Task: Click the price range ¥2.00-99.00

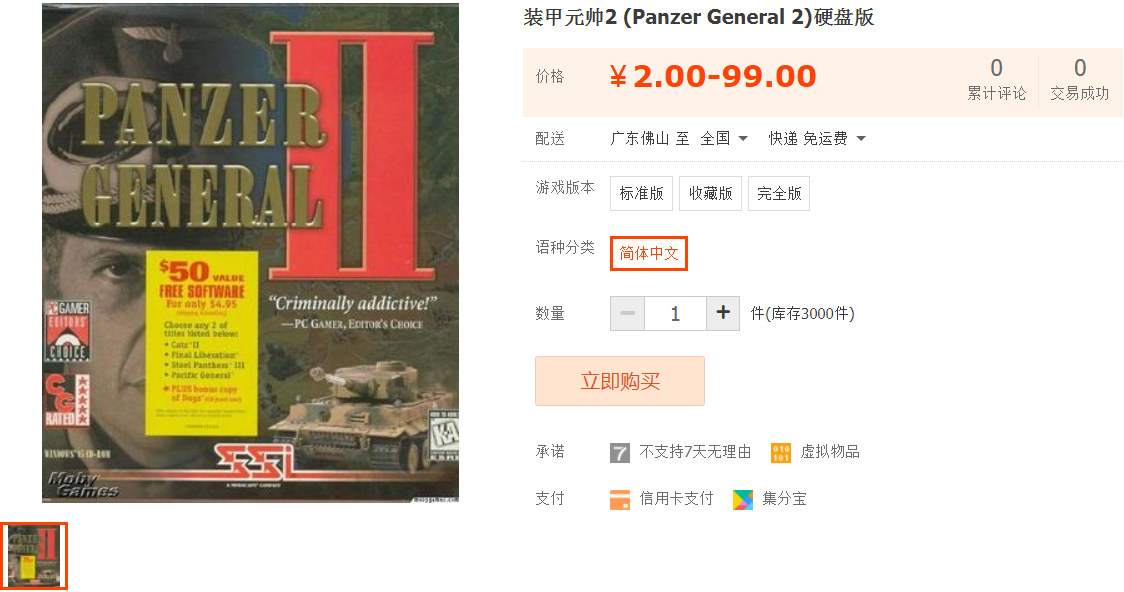Action: (x=713, y=77)
